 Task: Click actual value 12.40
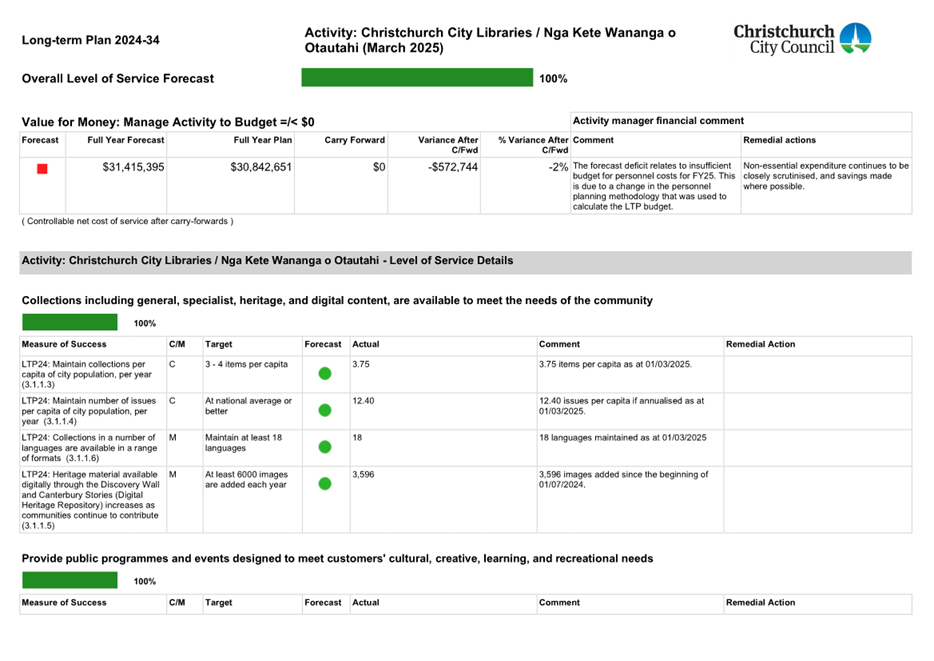[363, 401]
